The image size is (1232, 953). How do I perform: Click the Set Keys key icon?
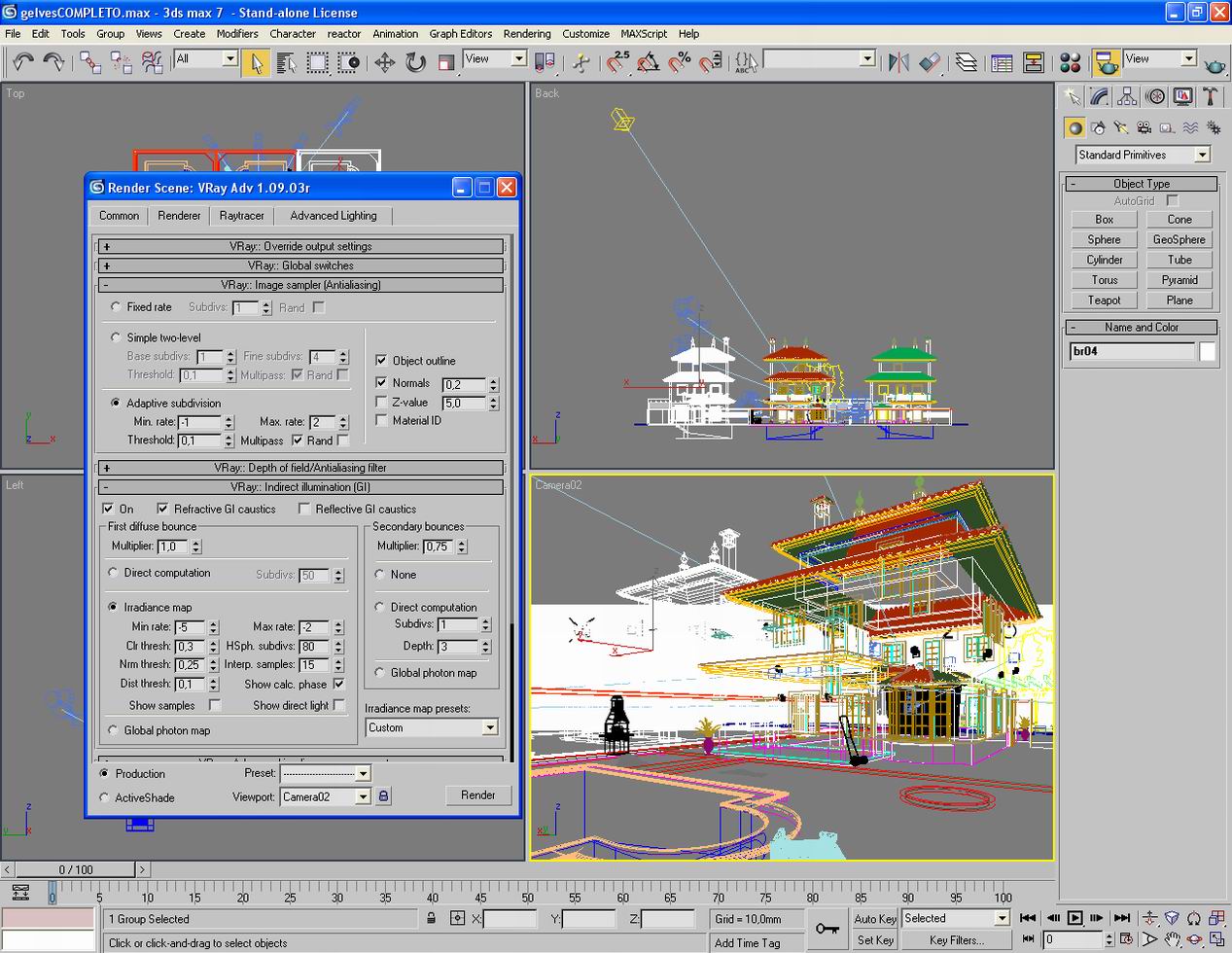pos(827,928)
